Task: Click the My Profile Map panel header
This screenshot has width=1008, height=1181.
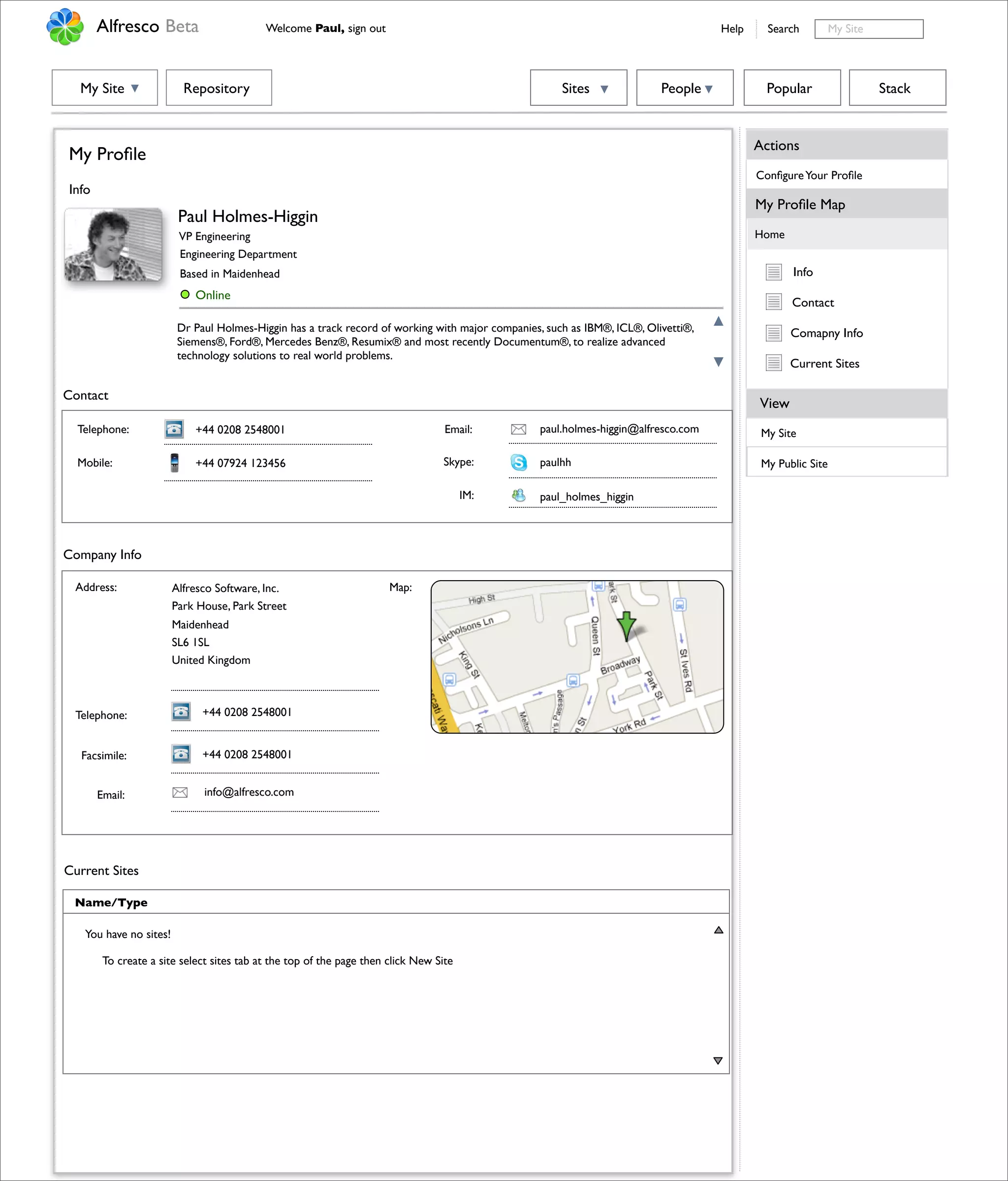Action: (847, 204)
